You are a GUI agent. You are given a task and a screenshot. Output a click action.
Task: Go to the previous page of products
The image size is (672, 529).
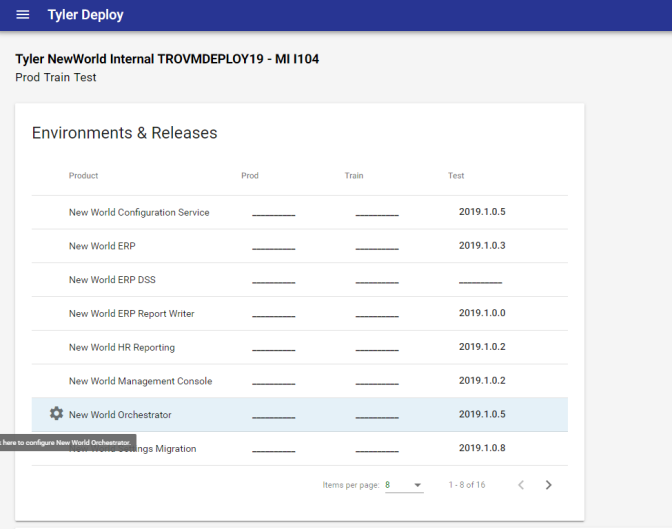click(521, 485)
